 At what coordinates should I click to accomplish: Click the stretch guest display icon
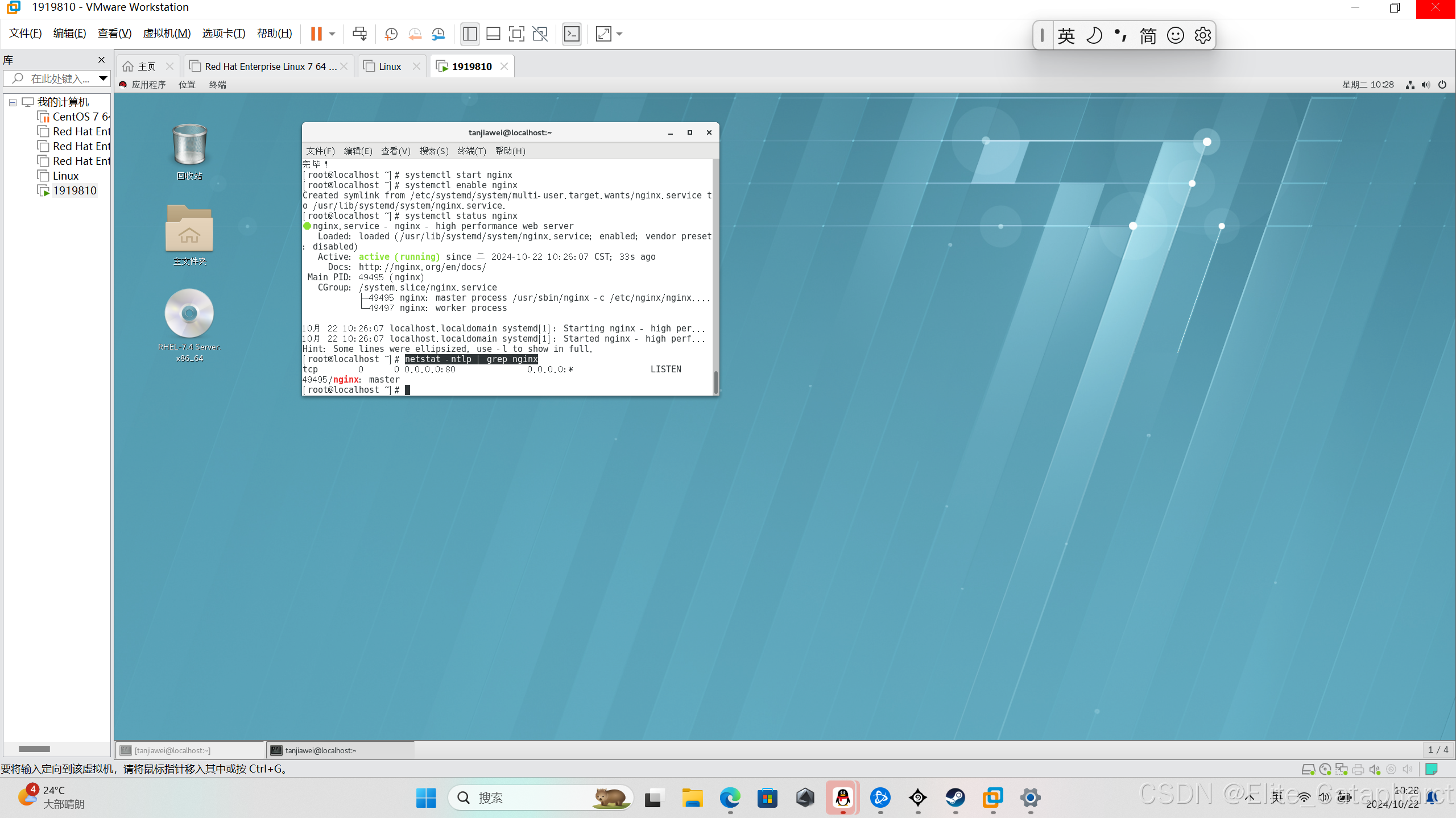603,34
